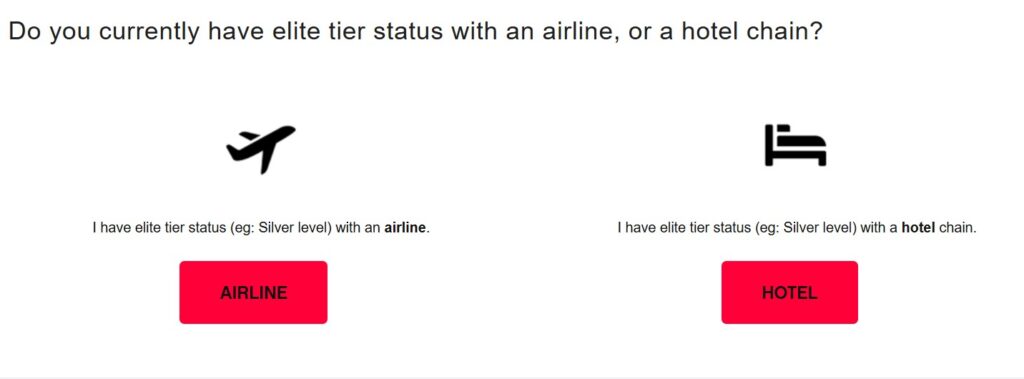Click the airline elite tier description sentence
The height and width of the screenshot is (379, 1024).
(261, 229)
